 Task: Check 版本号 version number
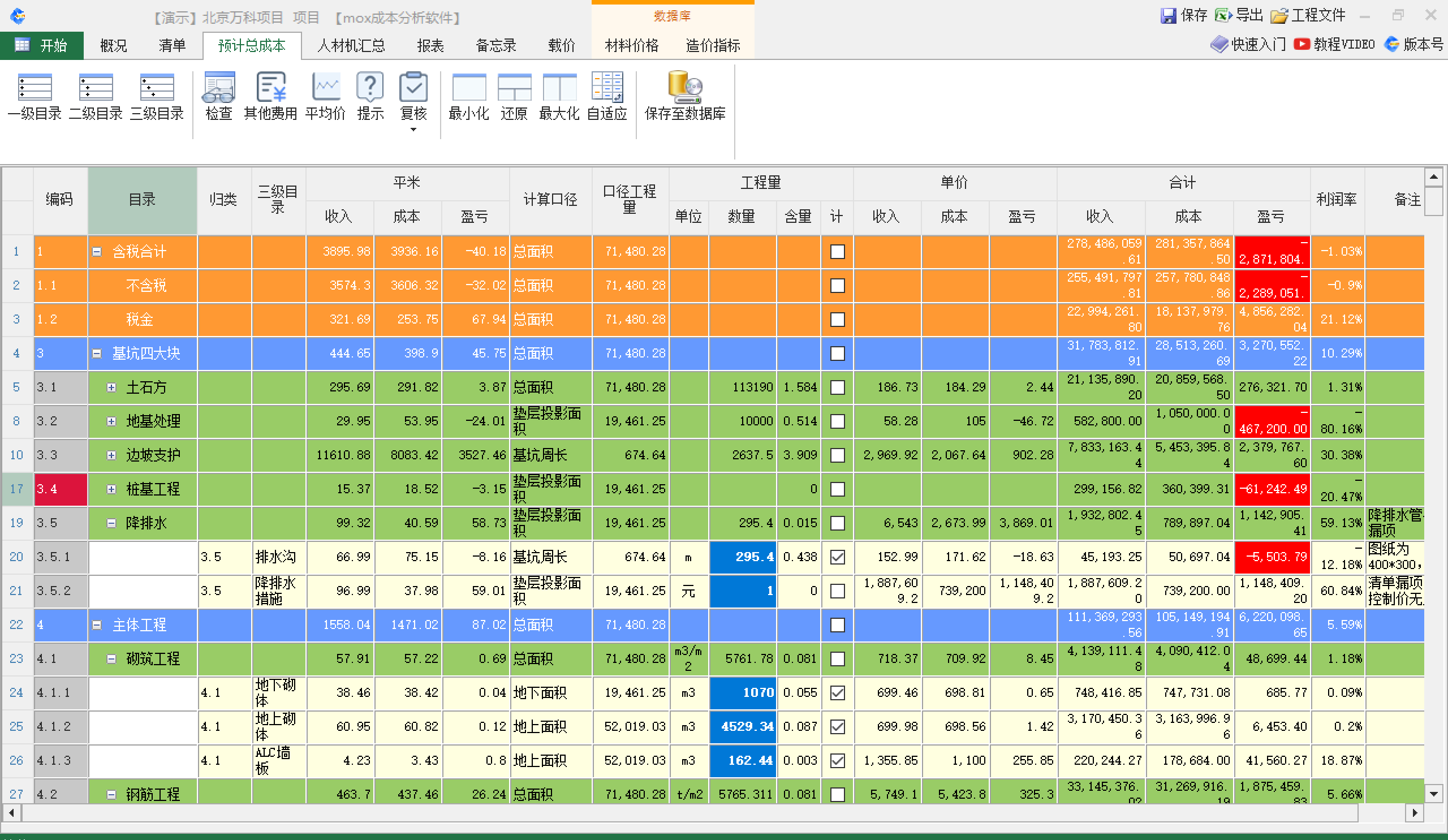pyautogui.click(x=1414, y=44)
